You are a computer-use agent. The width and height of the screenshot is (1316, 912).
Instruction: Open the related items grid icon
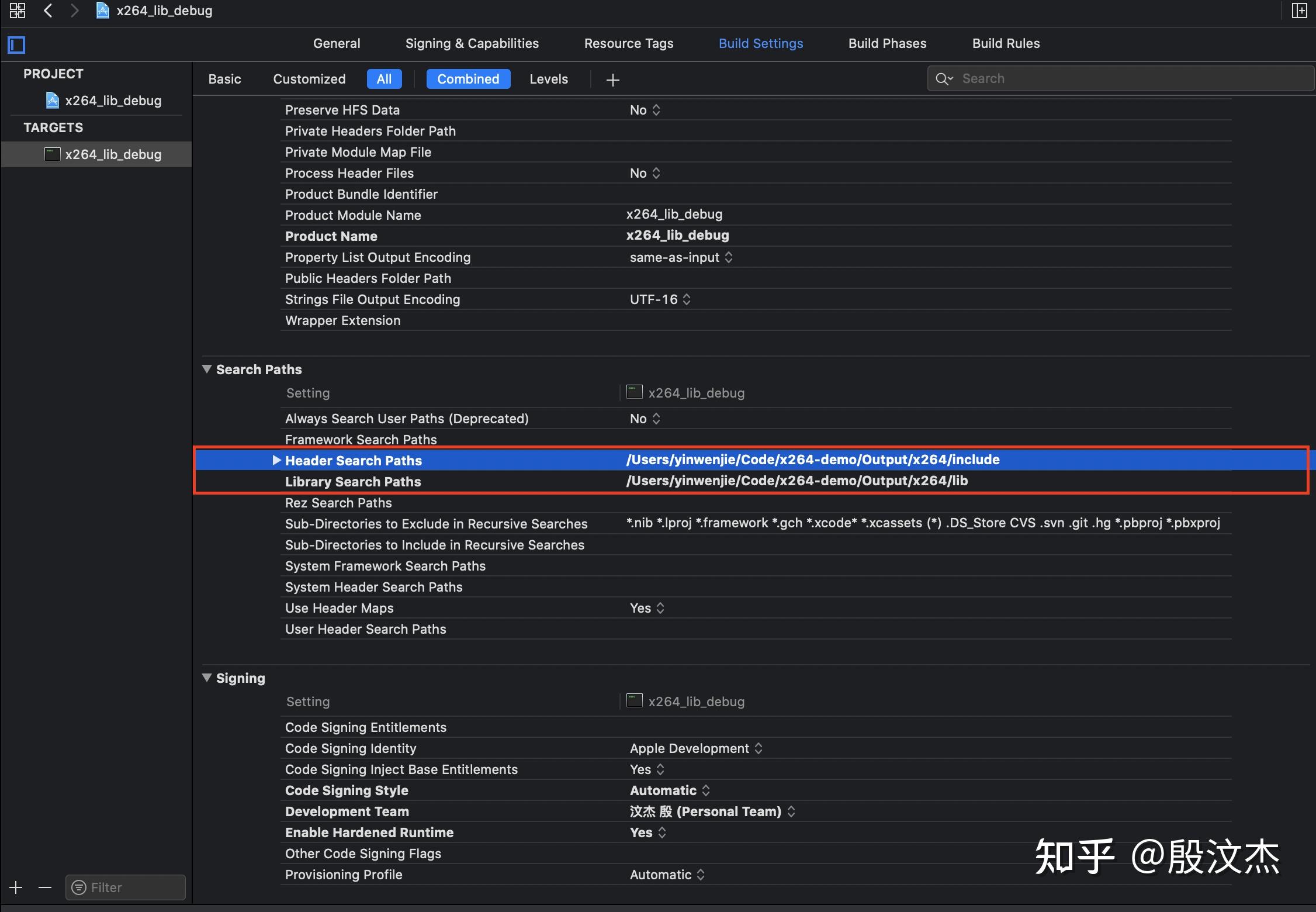pyautogui.click(x=17, y=10)
